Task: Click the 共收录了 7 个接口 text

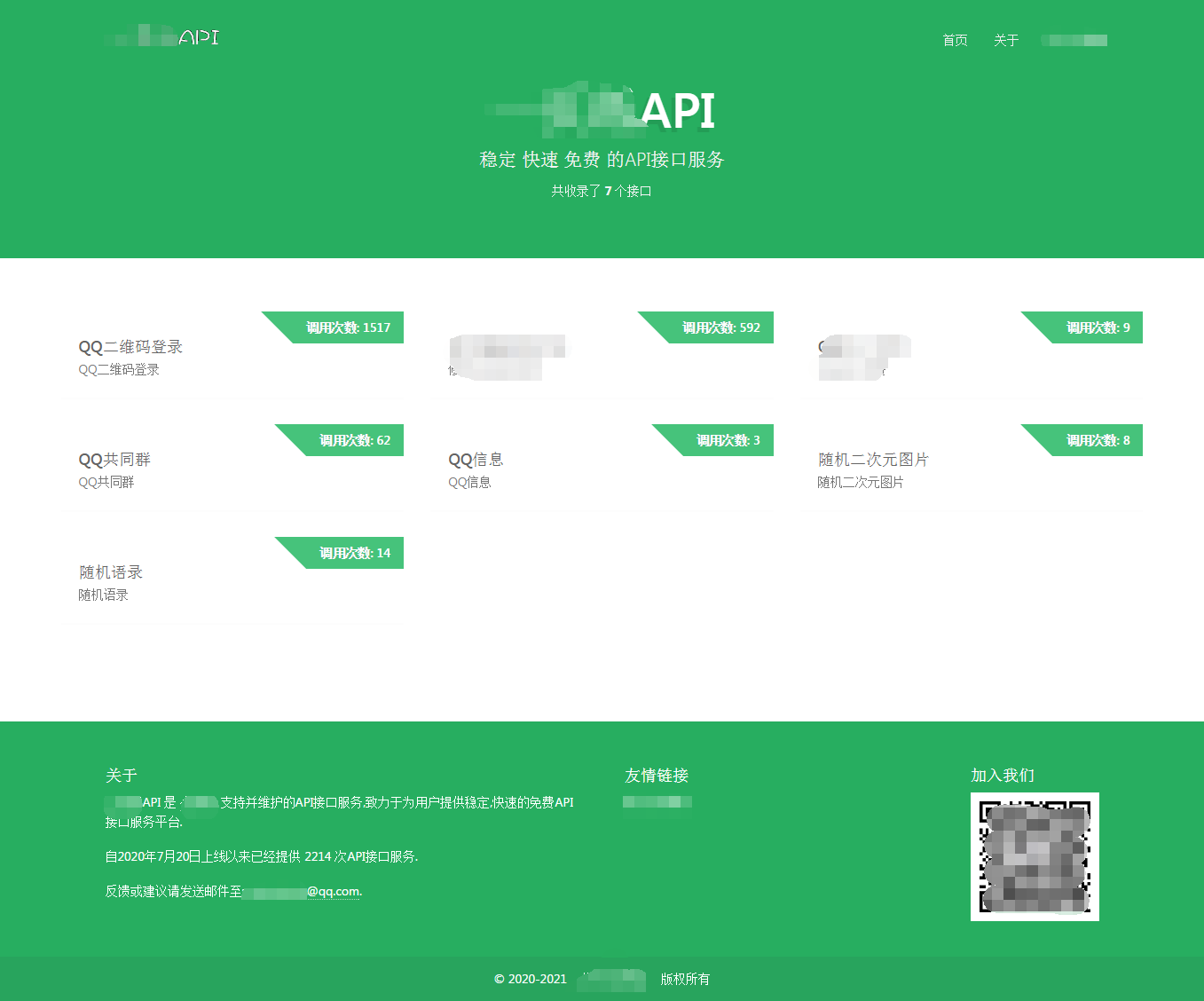Action: click(x=600, y=190)
